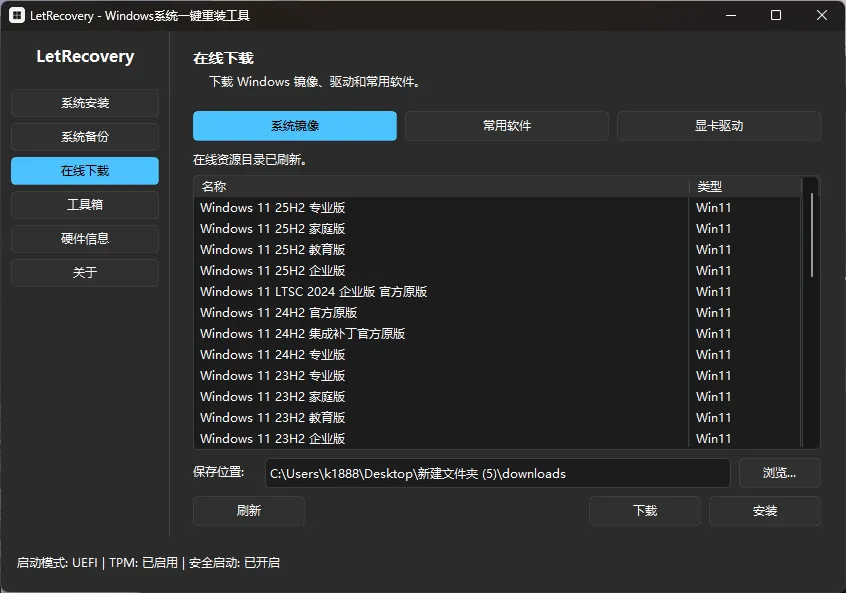Screen dimensions: 846x593
Task: Select Windows 11 LTSC 2024 企业版 官方原版
Action: (497, 292)
